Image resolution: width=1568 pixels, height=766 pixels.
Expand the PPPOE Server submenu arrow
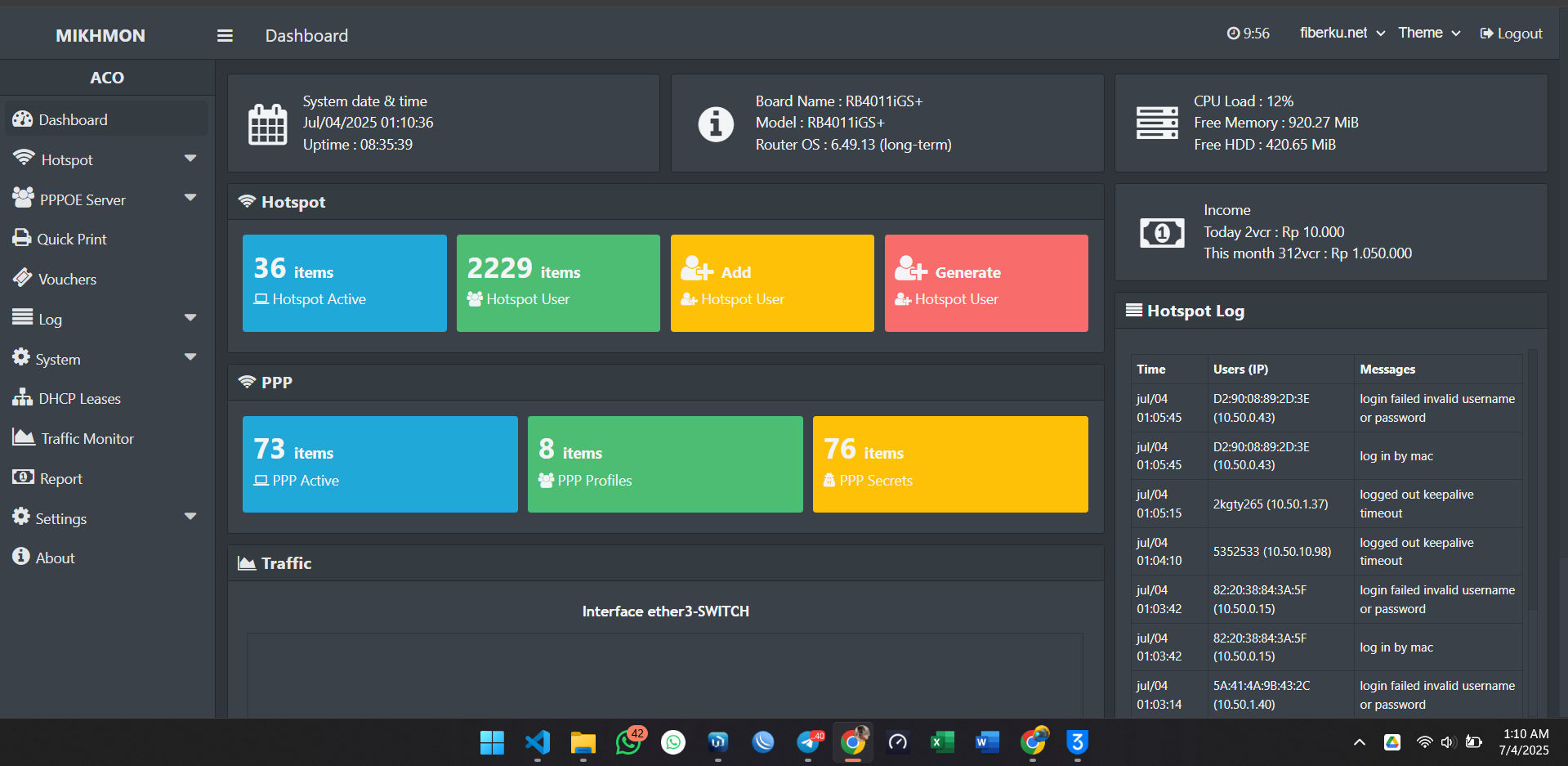190,198
